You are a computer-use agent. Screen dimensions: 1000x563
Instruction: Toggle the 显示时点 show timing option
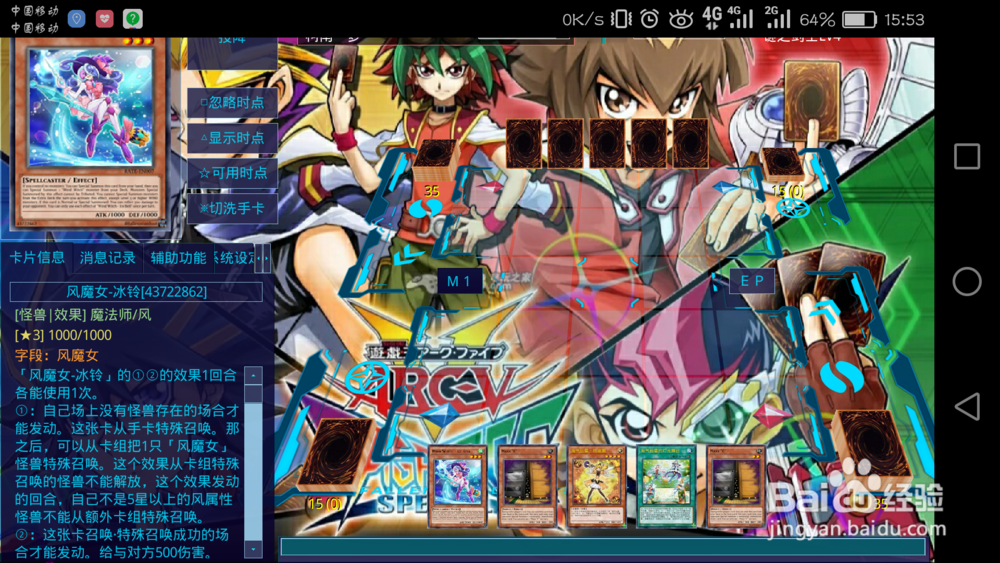pos(232,138)
